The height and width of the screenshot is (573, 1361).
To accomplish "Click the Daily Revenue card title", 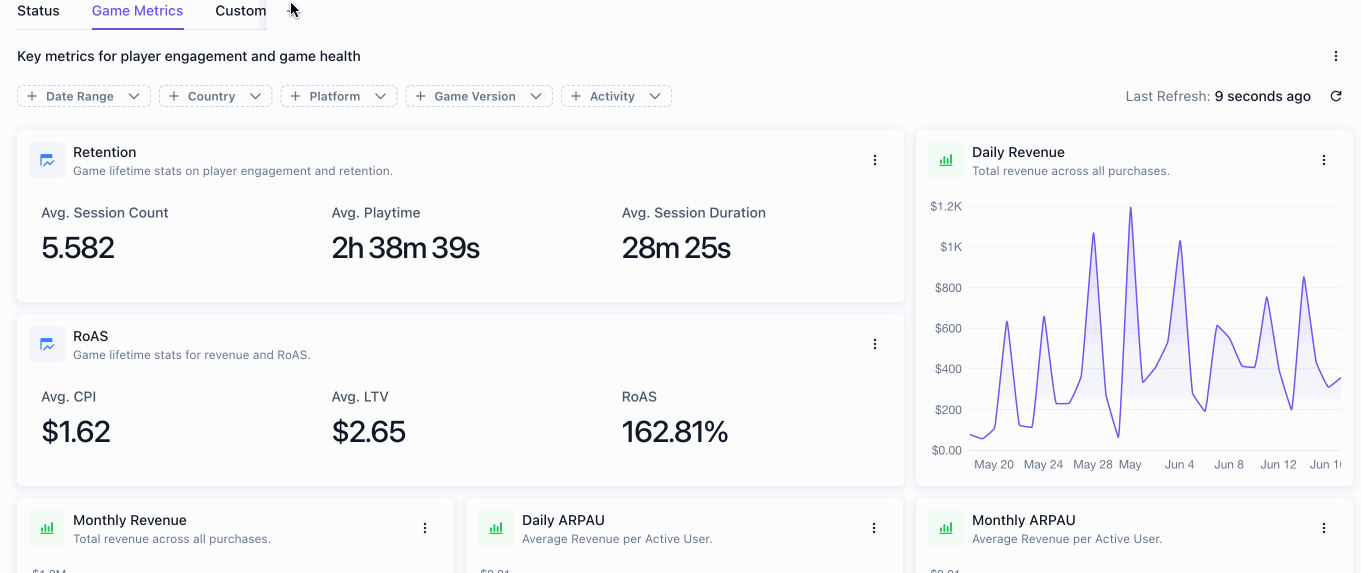I will (x=1018, y=152).
